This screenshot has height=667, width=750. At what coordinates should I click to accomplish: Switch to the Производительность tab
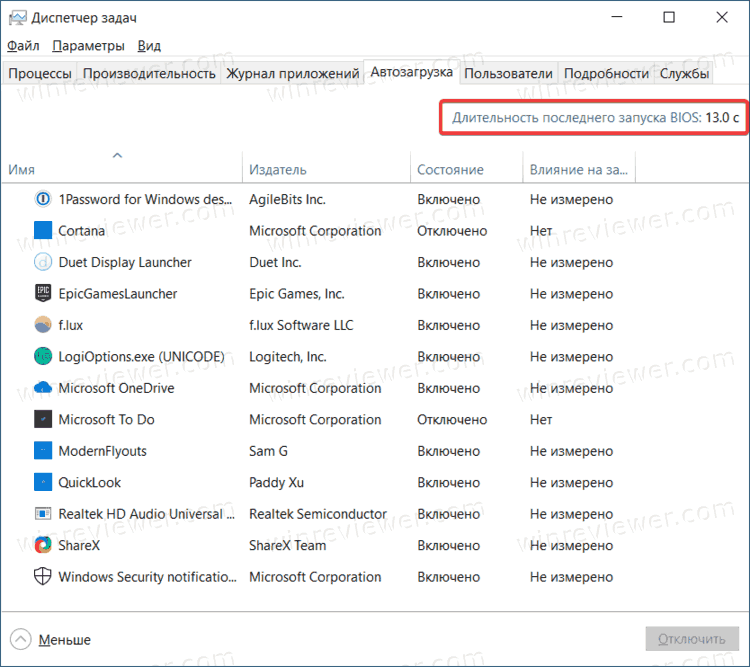(149, 74)
